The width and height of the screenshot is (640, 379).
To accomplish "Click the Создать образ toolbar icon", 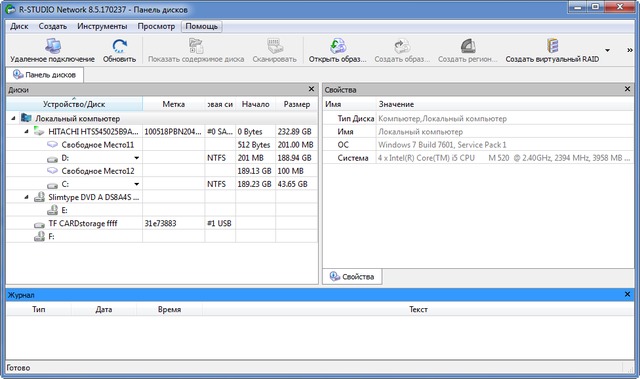I will 402,46.
